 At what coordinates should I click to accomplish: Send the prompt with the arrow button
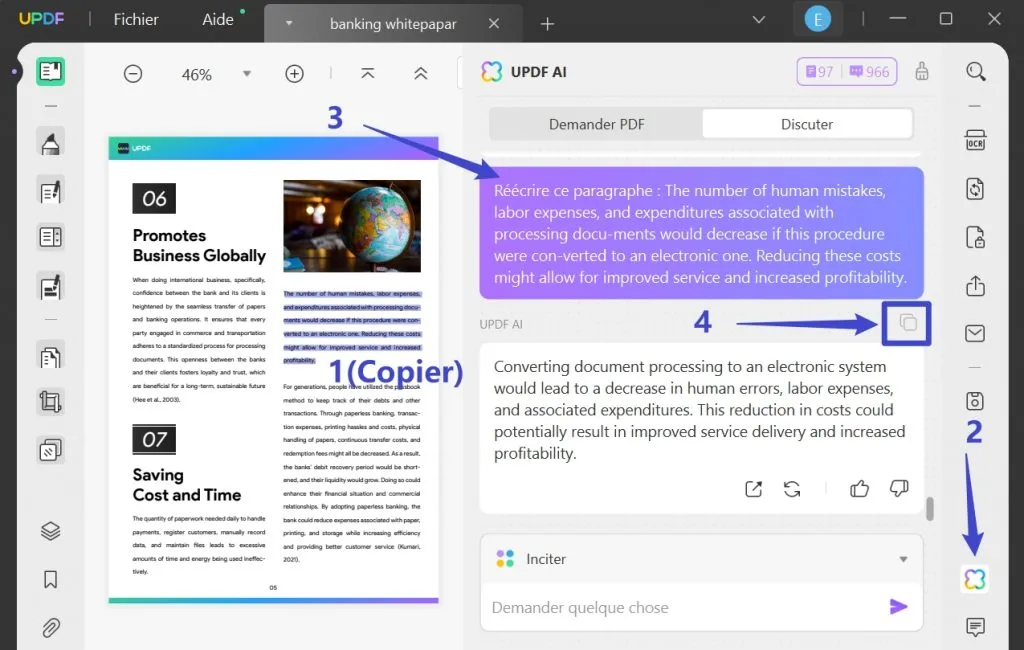click(x=899, y=607)
